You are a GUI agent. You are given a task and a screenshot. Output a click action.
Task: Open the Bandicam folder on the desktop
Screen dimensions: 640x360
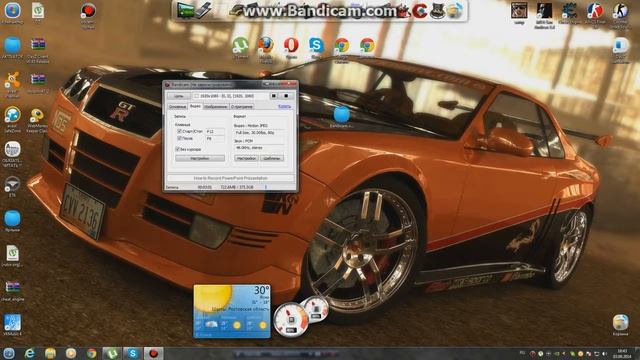coord(342,114)
